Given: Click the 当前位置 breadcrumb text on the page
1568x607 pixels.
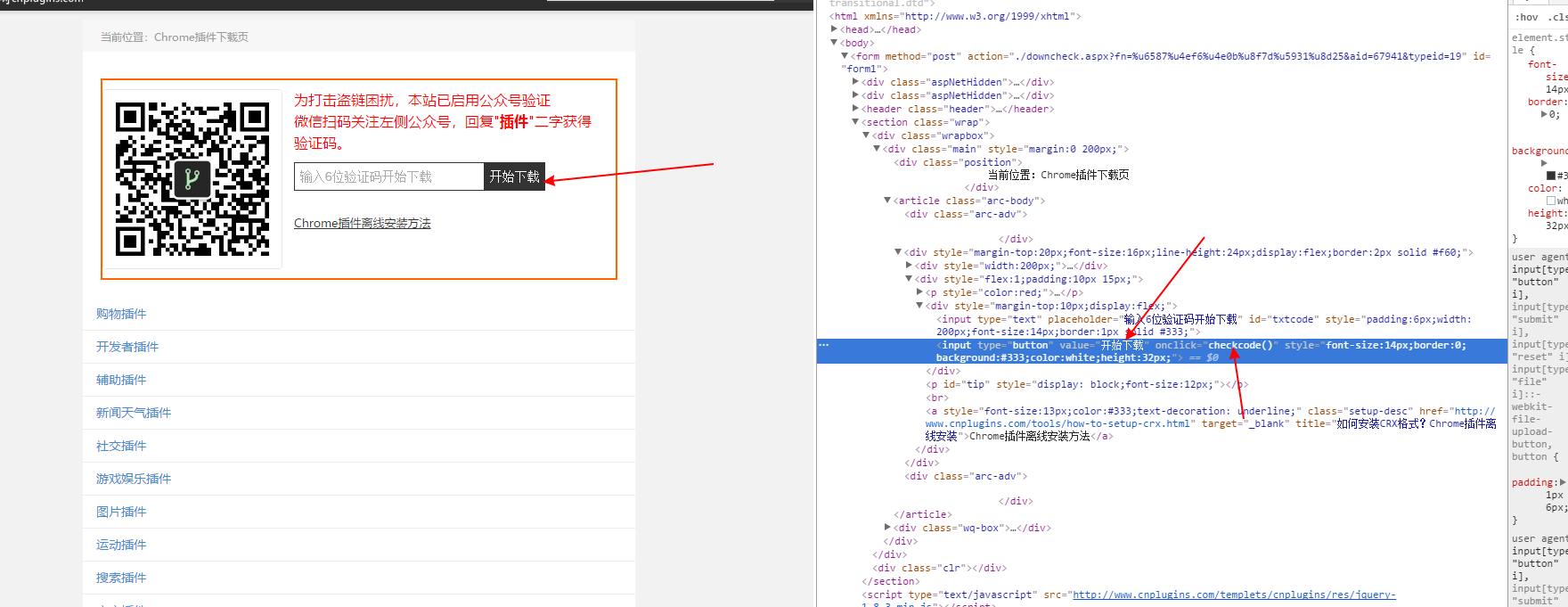Looking at the screenshot, I should (x=174, y=37).
